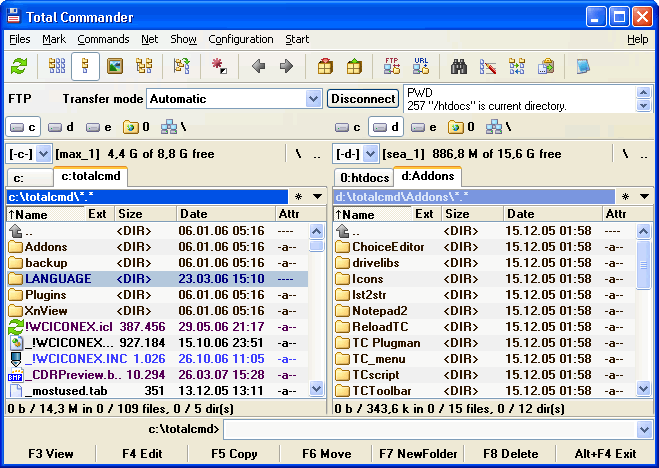Click the pack files gift box icon
Image resolution: width=659 pixels, height=468 pixels.
point(325,67)
